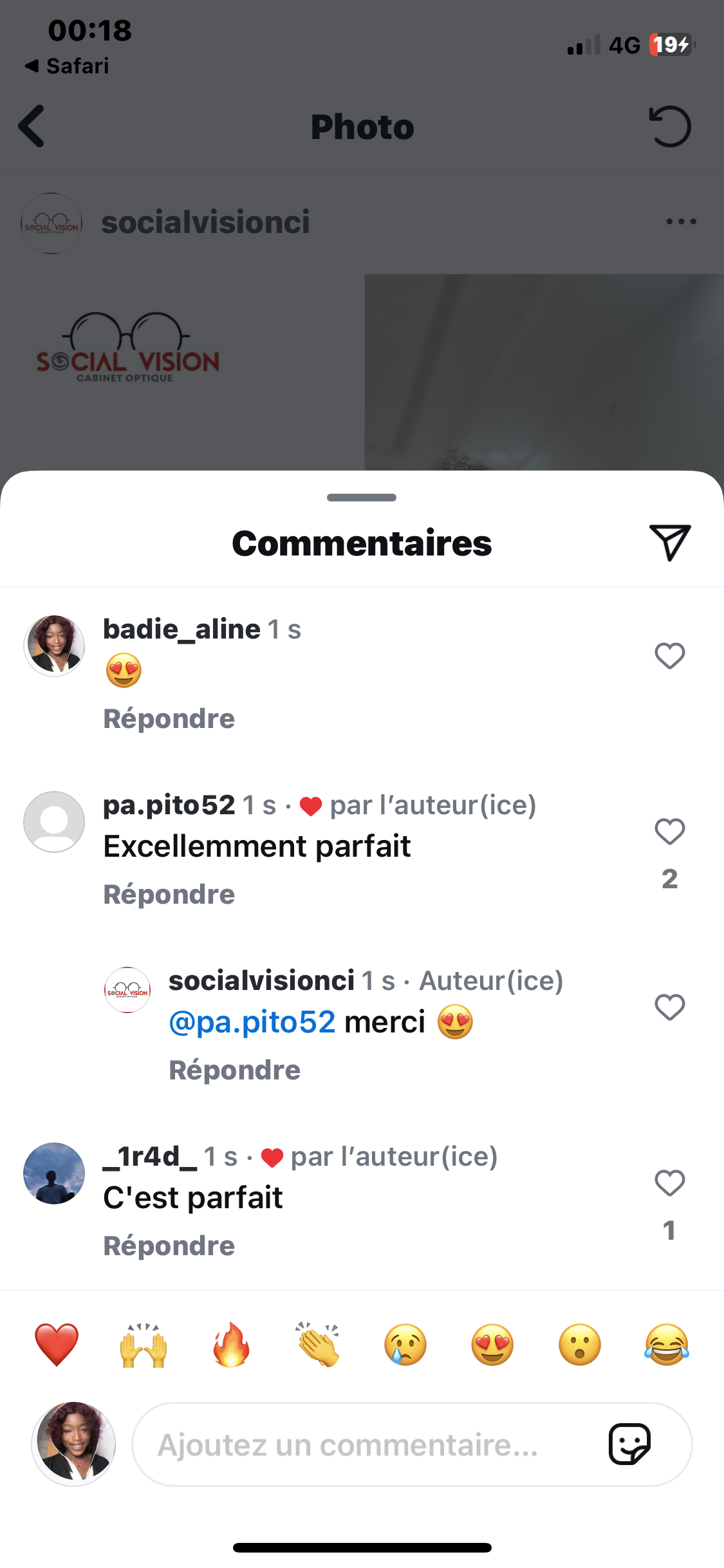Reply to badie_aline's comment
The width and height of the screenshot is (724, 1568).
[x=169, y=719]
